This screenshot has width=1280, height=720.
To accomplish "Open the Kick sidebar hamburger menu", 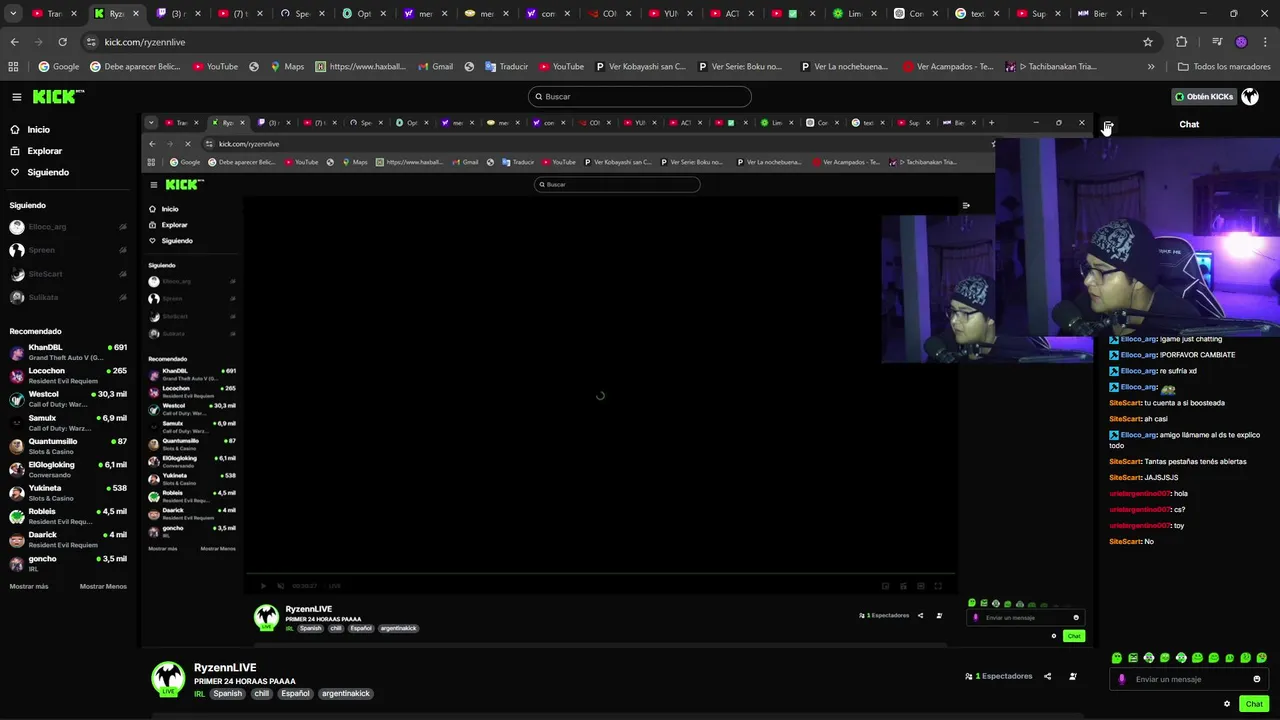I will click(17, 97).
